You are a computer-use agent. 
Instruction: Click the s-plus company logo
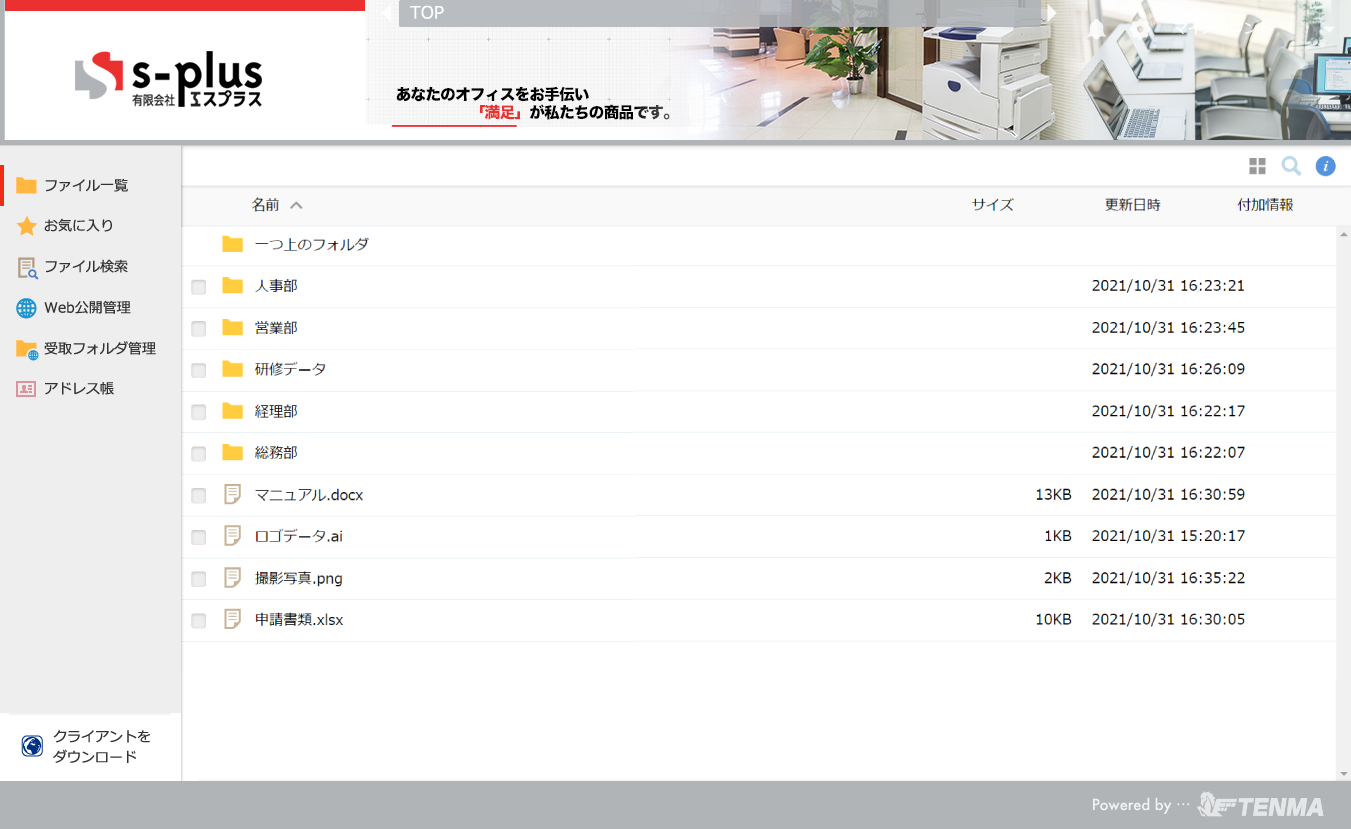pyautogui.click(x=169, y=80)
